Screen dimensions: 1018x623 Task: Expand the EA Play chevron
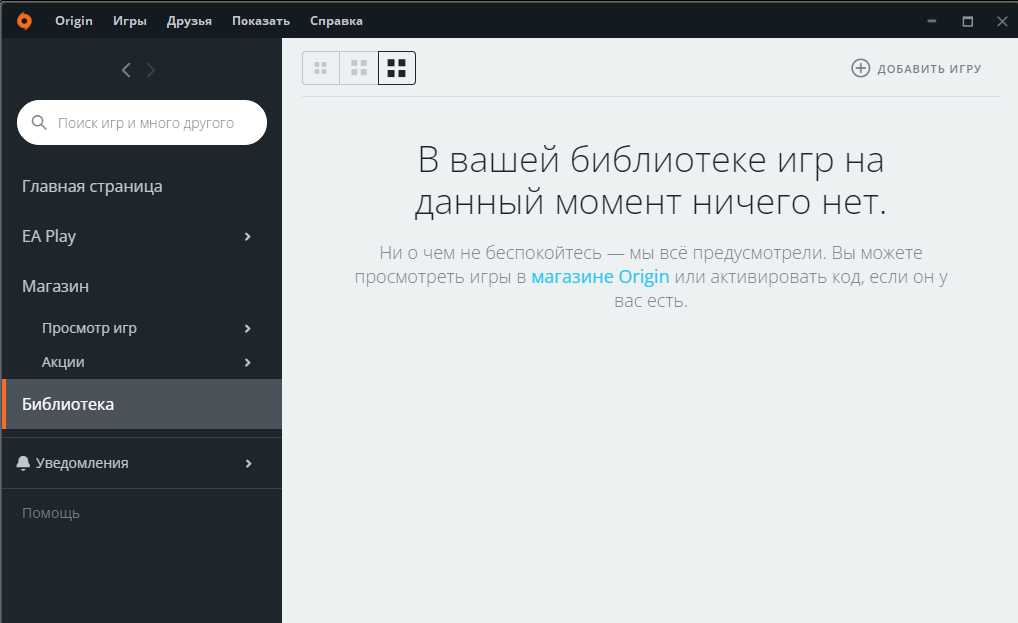tap(247, 236)
